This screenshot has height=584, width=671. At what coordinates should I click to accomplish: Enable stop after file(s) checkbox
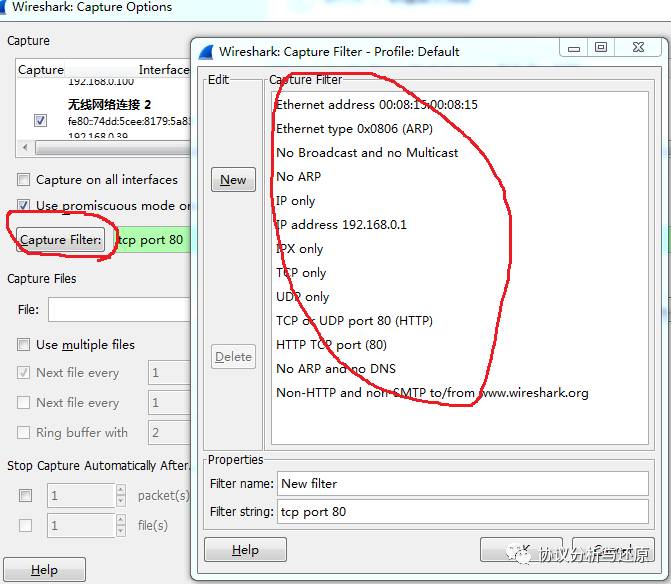point(26,525)
